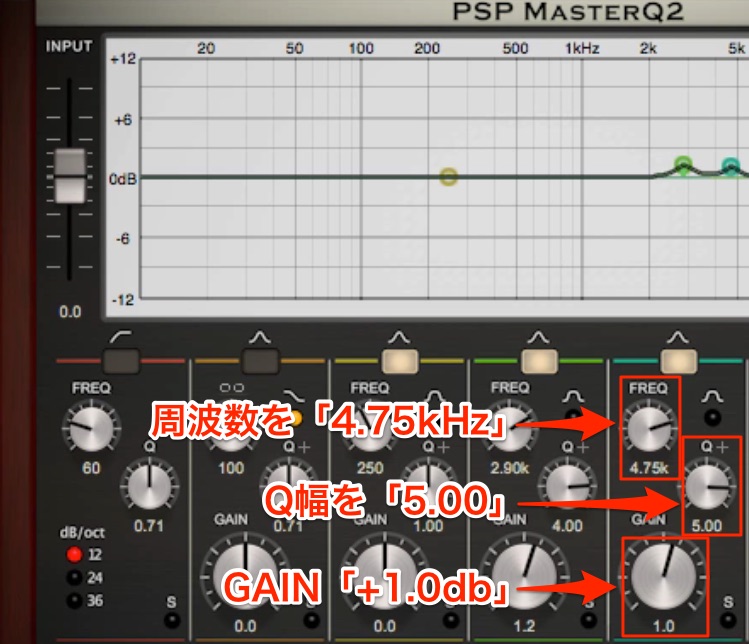Select the teal band node on the EQ graph
The width and height of the screenshot is (749, 644).
[x=731, y=166]
